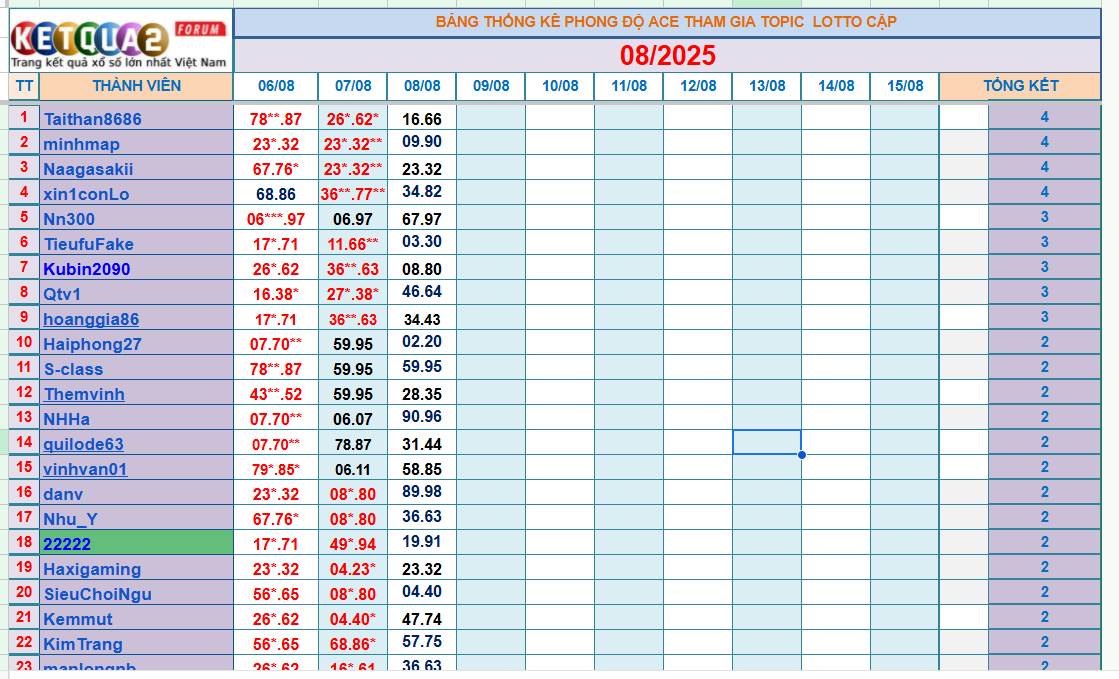Click member name 'Haiphong27'

(x=92, y=344)
